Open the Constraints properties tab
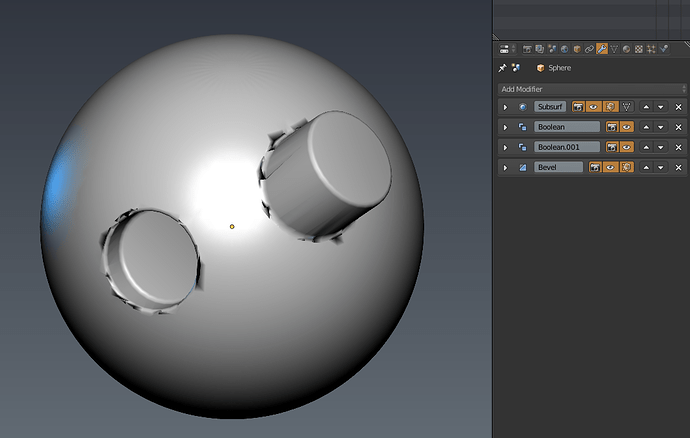Viewport: 690px width, 438px height. (x=589, y=49)
